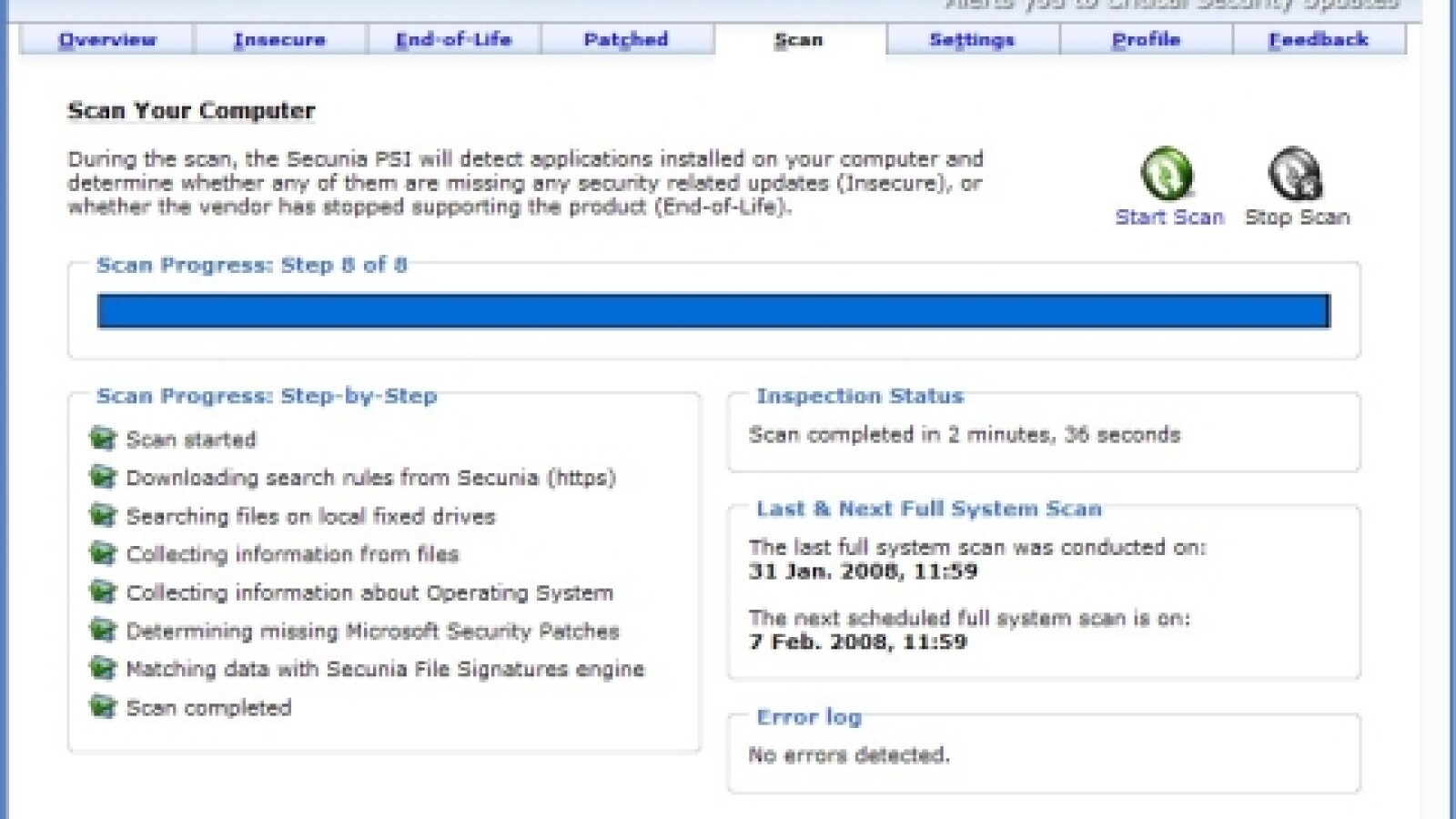Switch to the Profile tab
This screenshot has width=1456, height=819.
point(1146,40)
